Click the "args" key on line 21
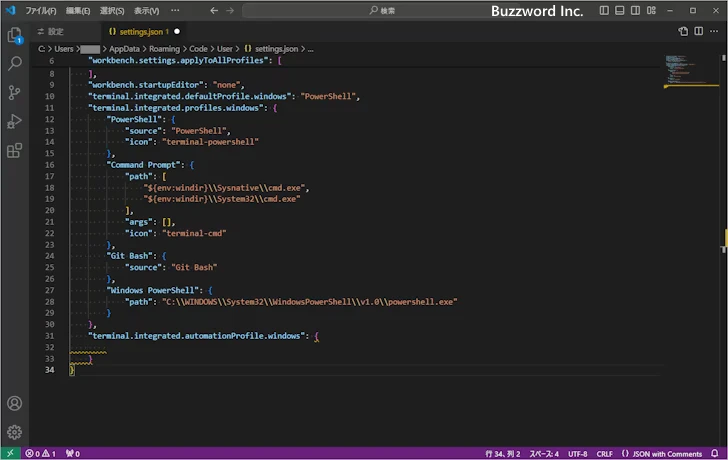 (x=139, y=222)
